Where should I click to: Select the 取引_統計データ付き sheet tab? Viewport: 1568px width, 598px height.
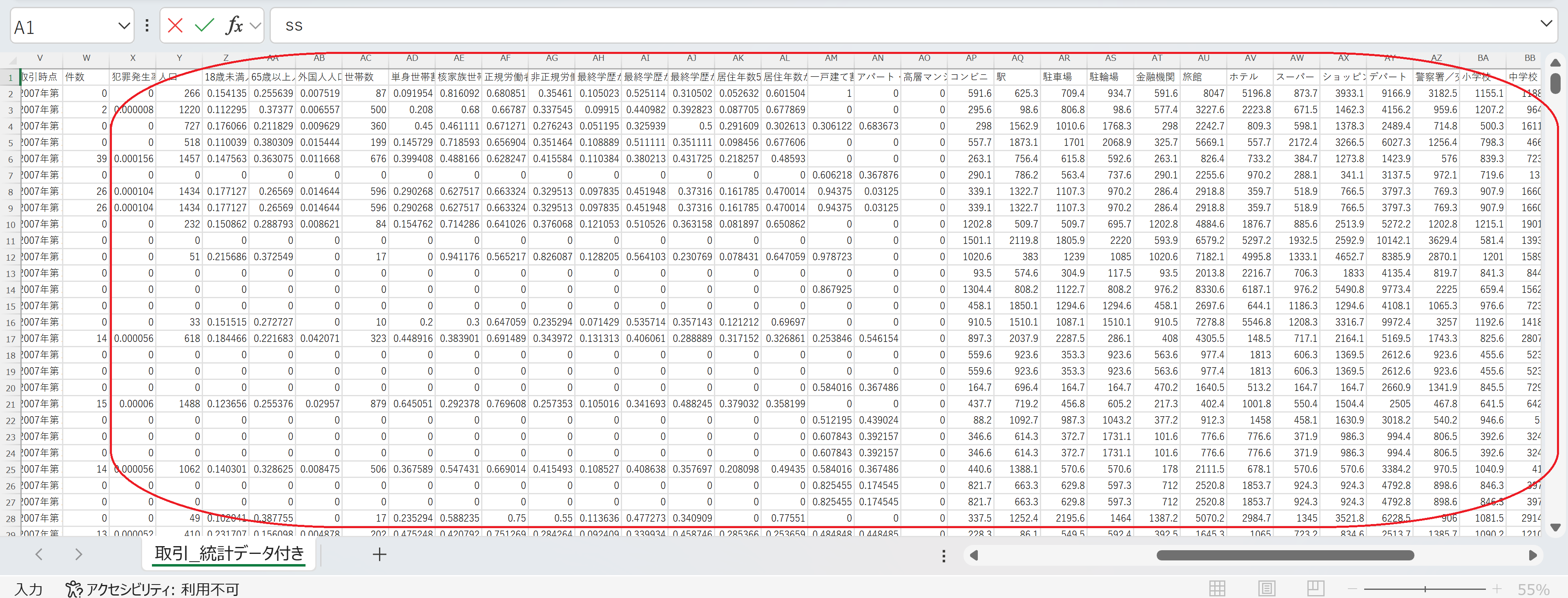point(229,553)
